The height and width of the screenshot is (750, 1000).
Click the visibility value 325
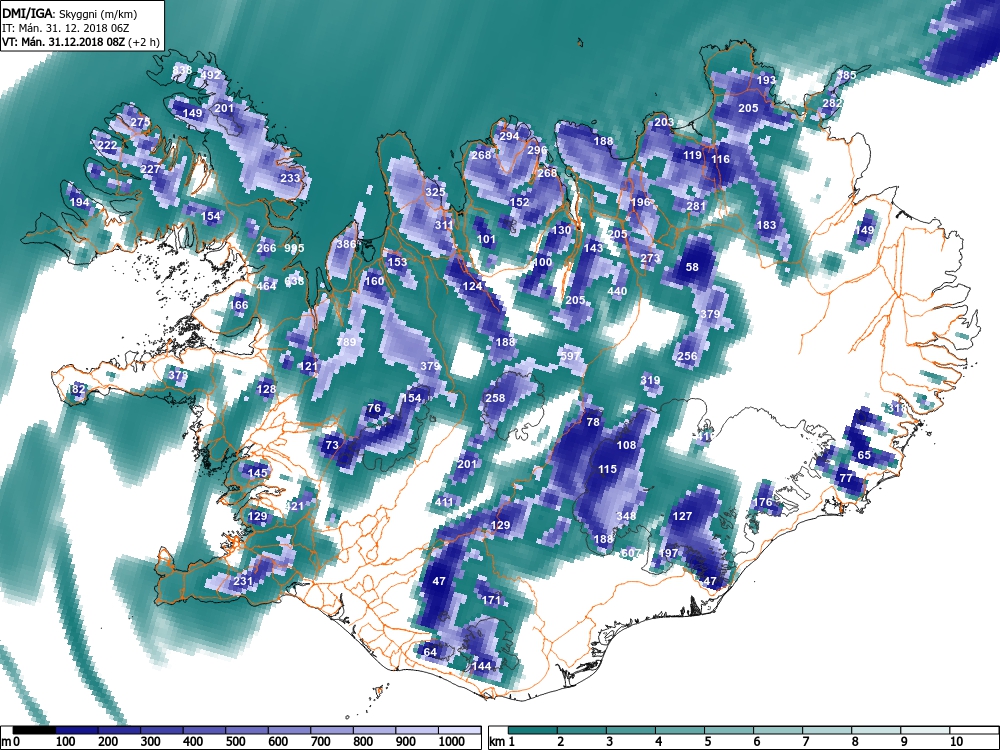click(x=436, y=192)
